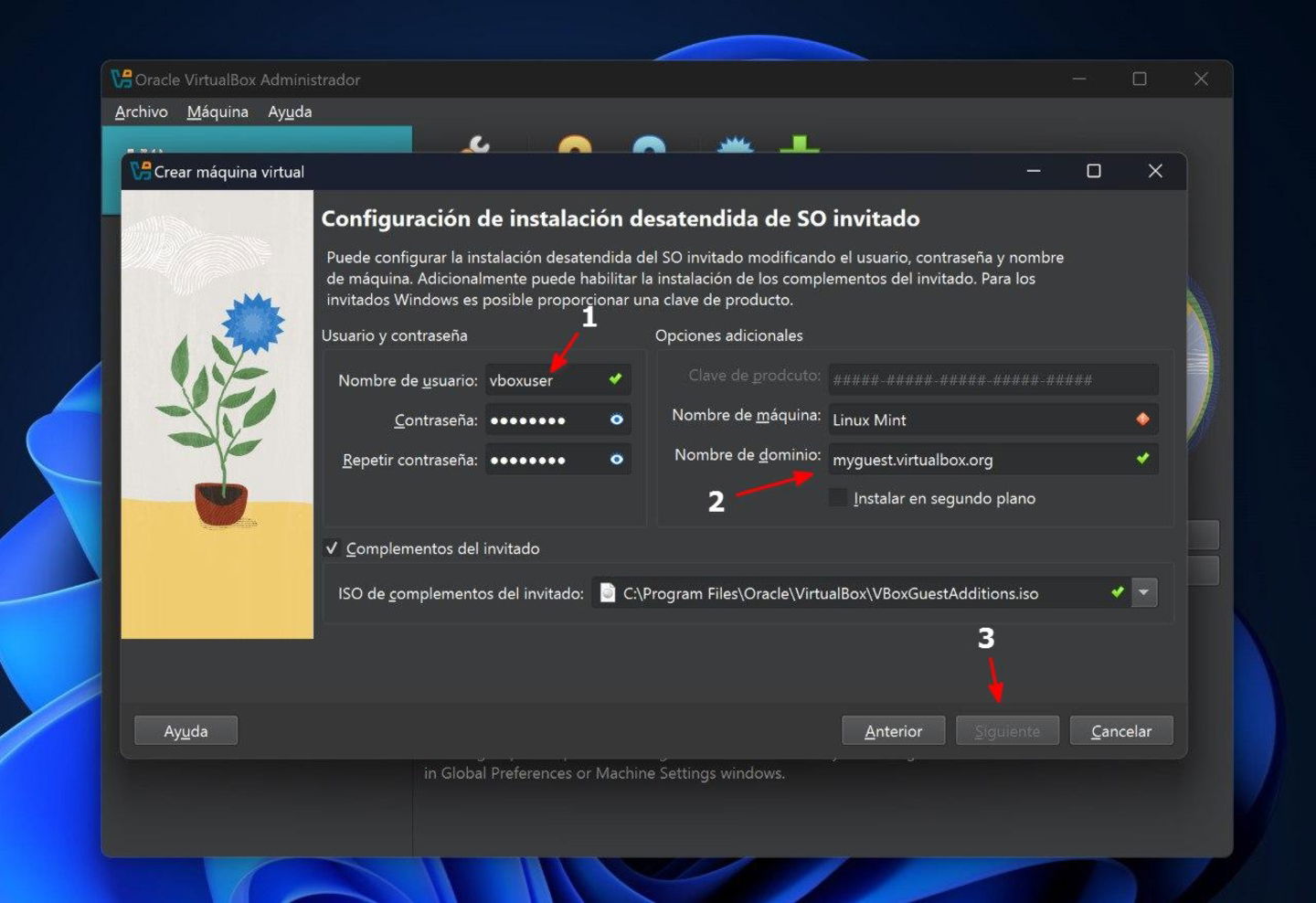Click the ISO file icon before path

(x=607, y=592)
